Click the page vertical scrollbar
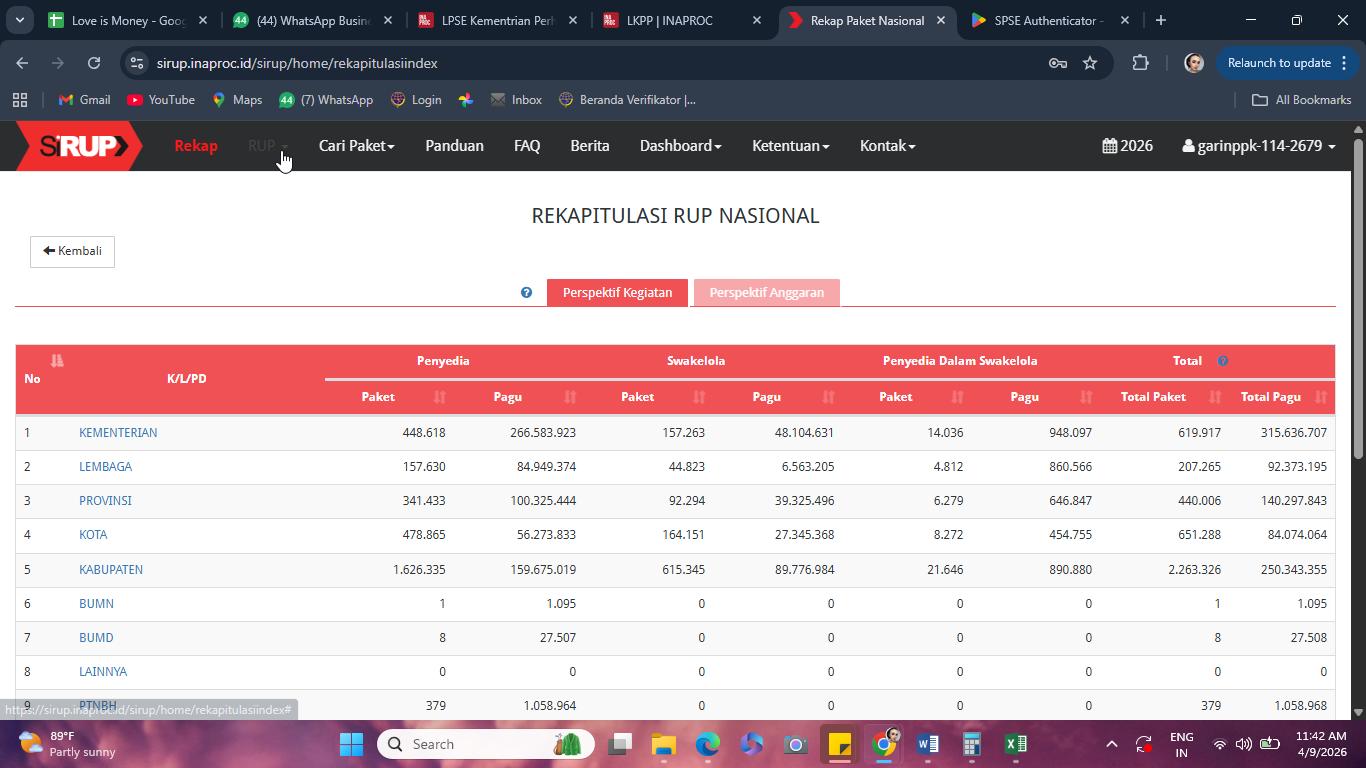 1357,300
